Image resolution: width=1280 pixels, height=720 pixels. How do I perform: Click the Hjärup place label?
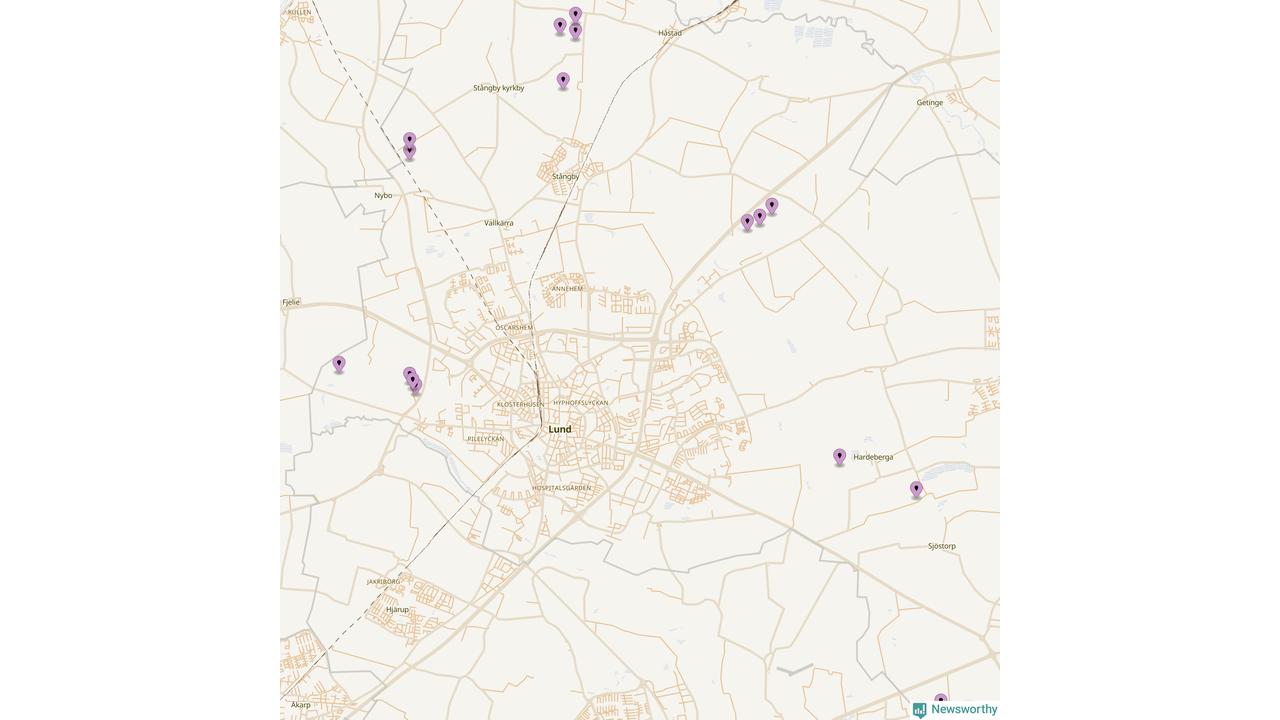[397, 609]
